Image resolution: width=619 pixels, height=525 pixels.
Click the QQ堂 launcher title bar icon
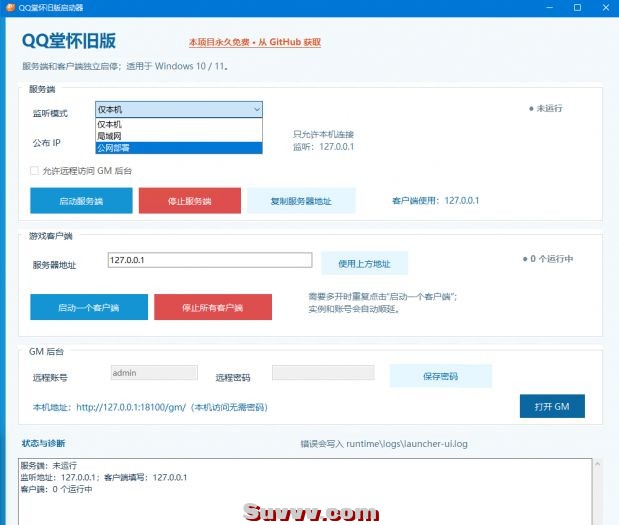click(x=10, y=8)
